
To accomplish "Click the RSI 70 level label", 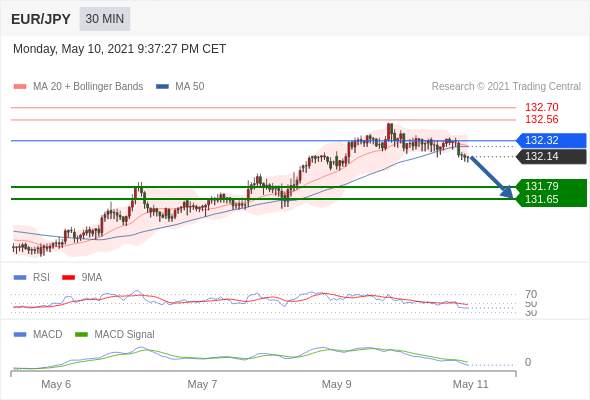I will pyautogui.click(x=531, y=294).
